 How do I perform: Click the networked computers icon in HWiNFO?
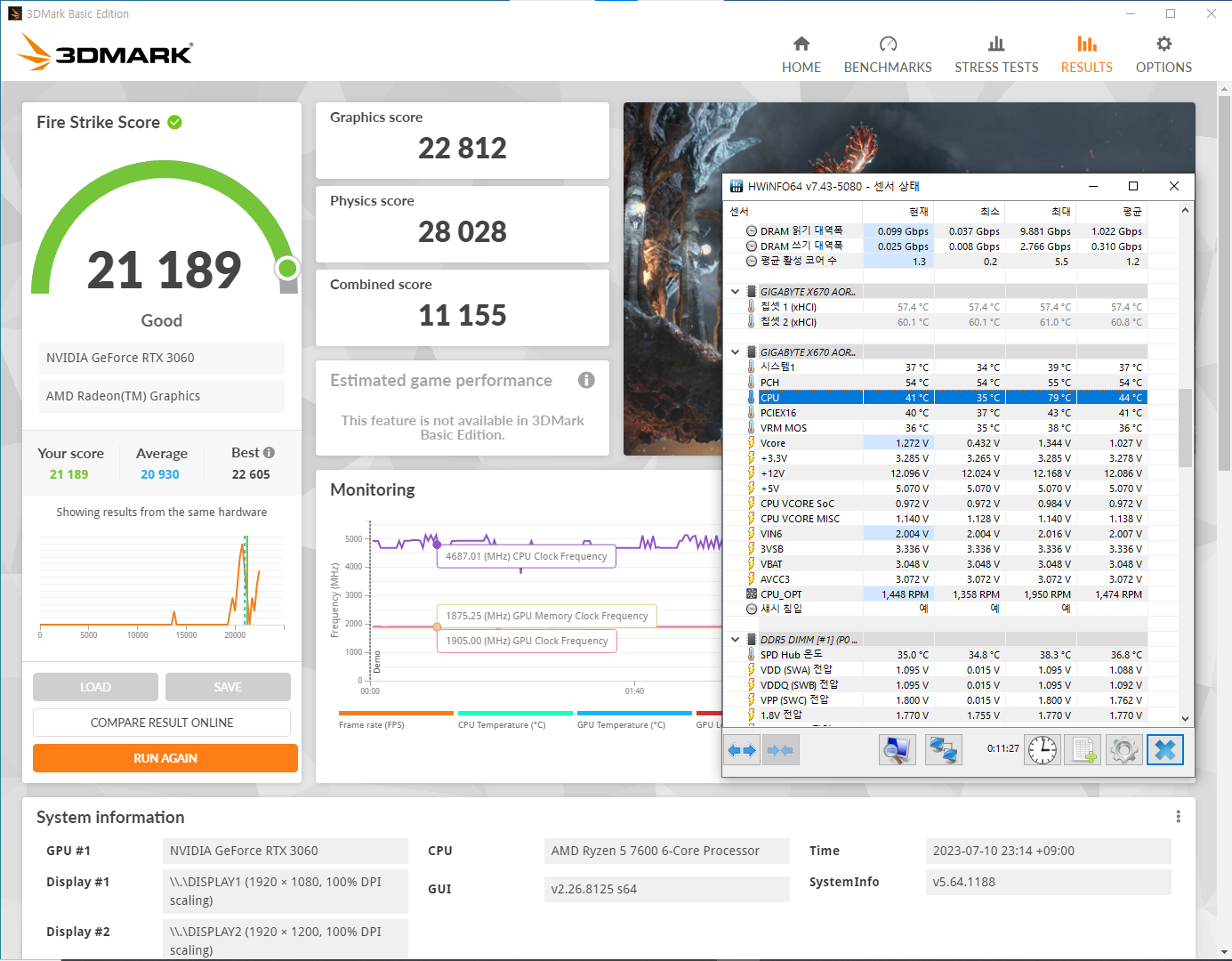tap(943, 750)
